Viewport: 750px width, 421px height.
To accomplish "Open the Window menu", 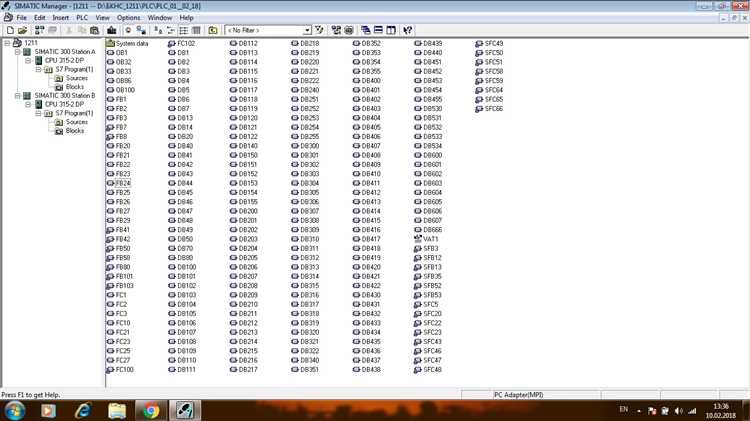I will click(x=160, y=18).
